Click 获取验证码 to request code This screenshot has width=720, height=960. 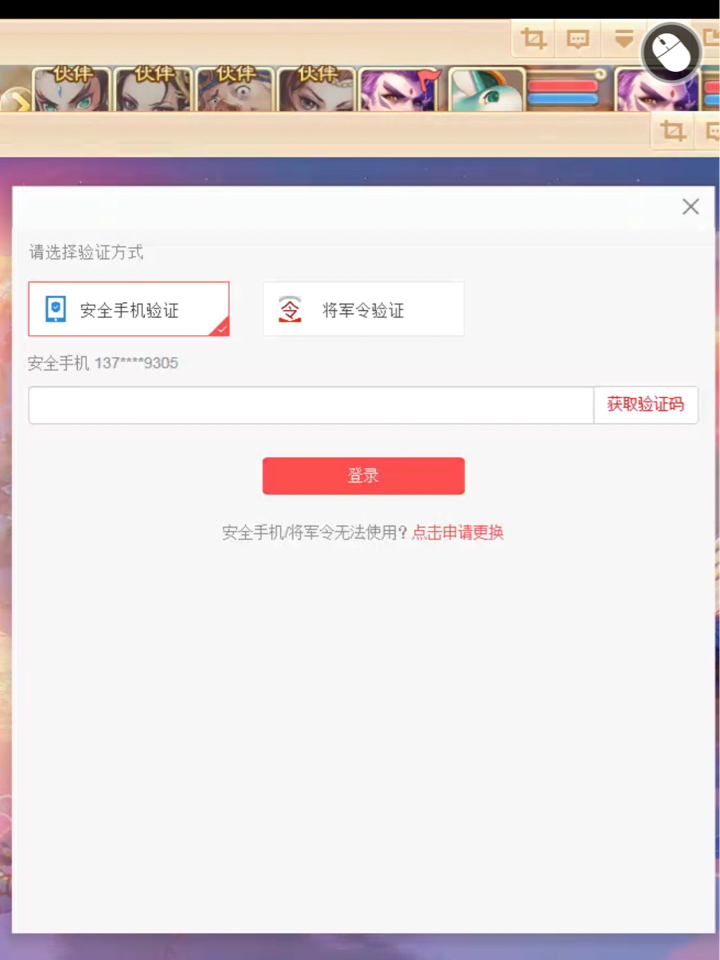(x=645, y=405)
